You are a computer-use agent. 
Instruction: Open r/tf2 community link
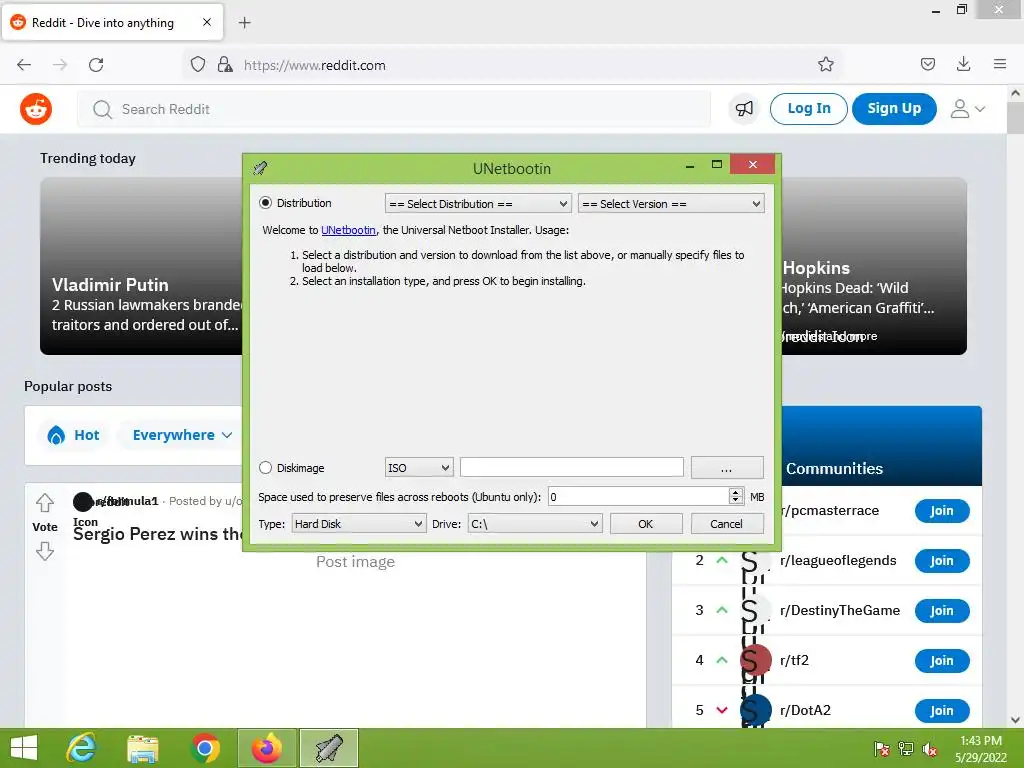tap(794, 660)
